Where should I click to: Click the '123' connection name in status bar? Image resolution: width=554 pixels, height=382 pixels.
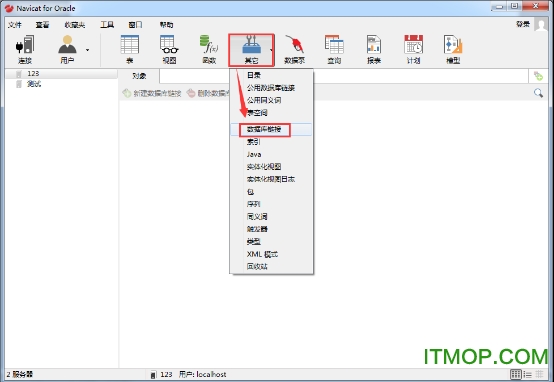point(166,374)
